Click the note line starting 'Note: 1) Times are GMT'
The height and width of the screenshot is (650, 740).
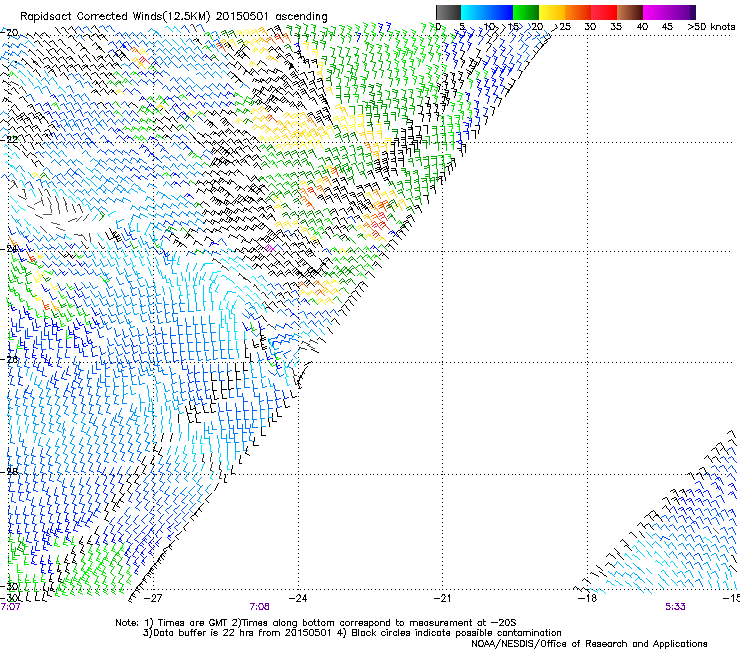pos(316,623)
